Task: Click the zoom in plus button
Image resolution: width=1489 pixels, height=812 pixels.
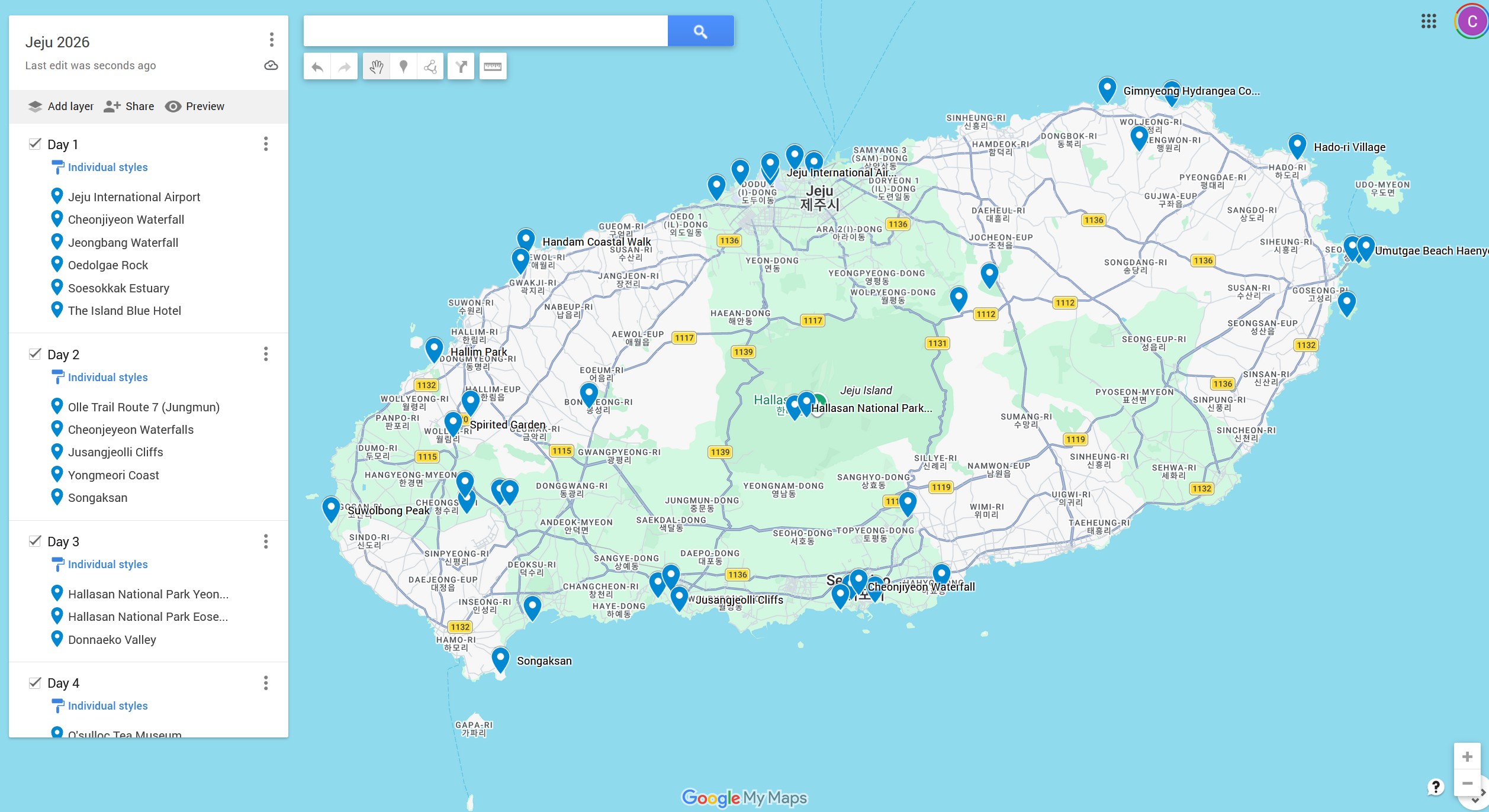Action: (x=1467, y=756)
